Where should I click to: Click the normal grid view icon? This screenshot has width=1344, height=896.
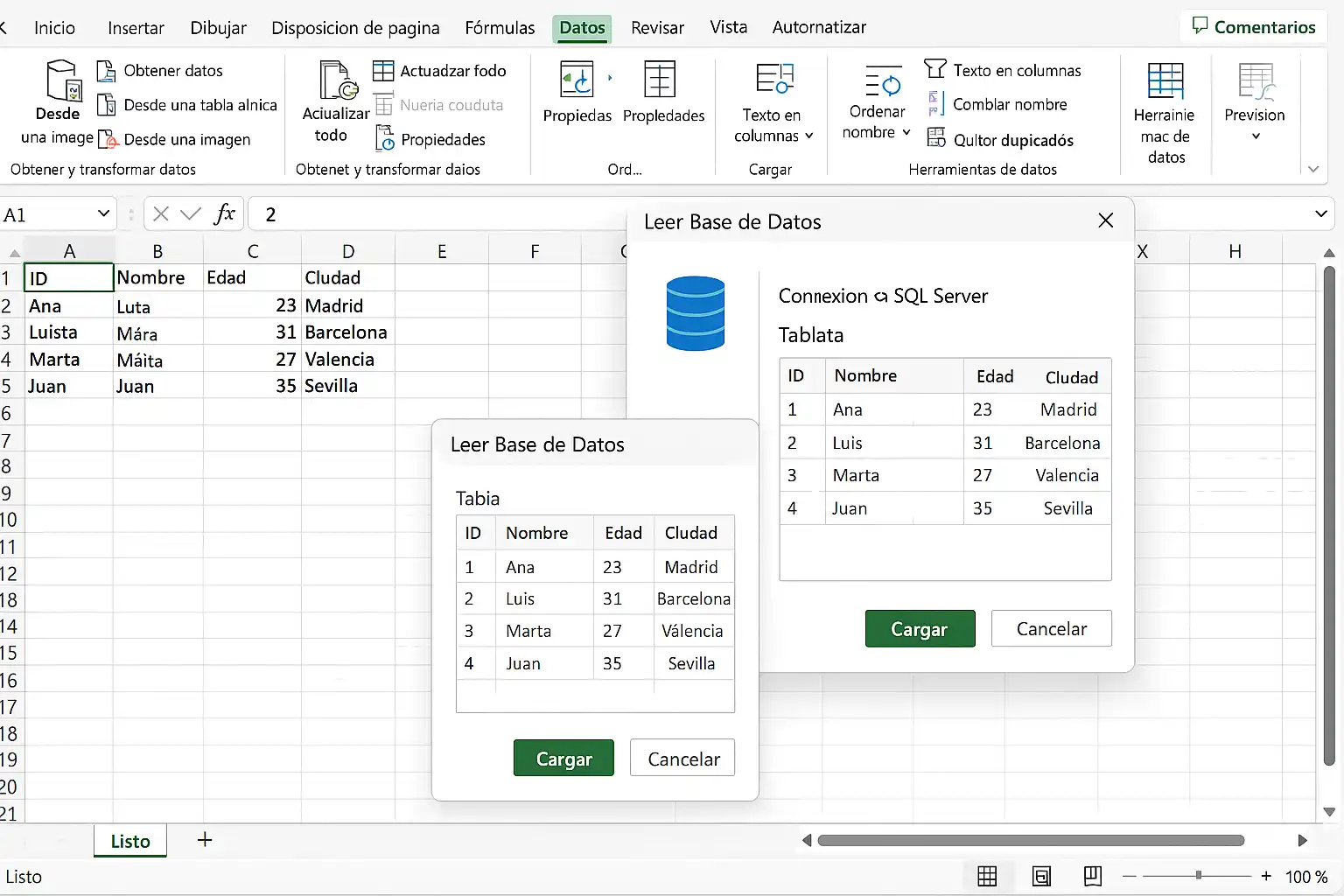tap(987, 876)
